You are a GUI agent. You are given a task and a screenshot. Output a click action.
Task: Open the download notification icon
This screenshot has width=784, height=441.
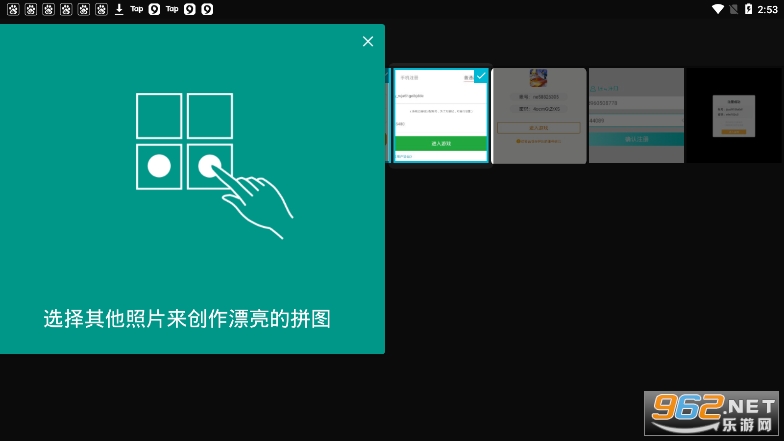click(x=119, y=9)
